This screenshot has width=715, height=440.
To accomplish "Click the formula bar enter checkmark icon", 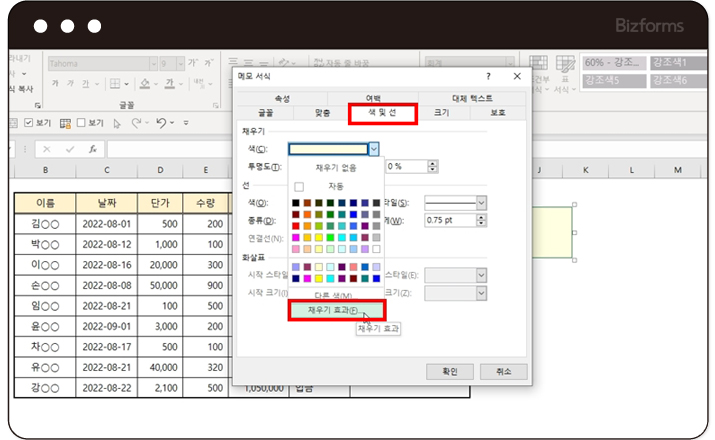I will tap(70, 149).
